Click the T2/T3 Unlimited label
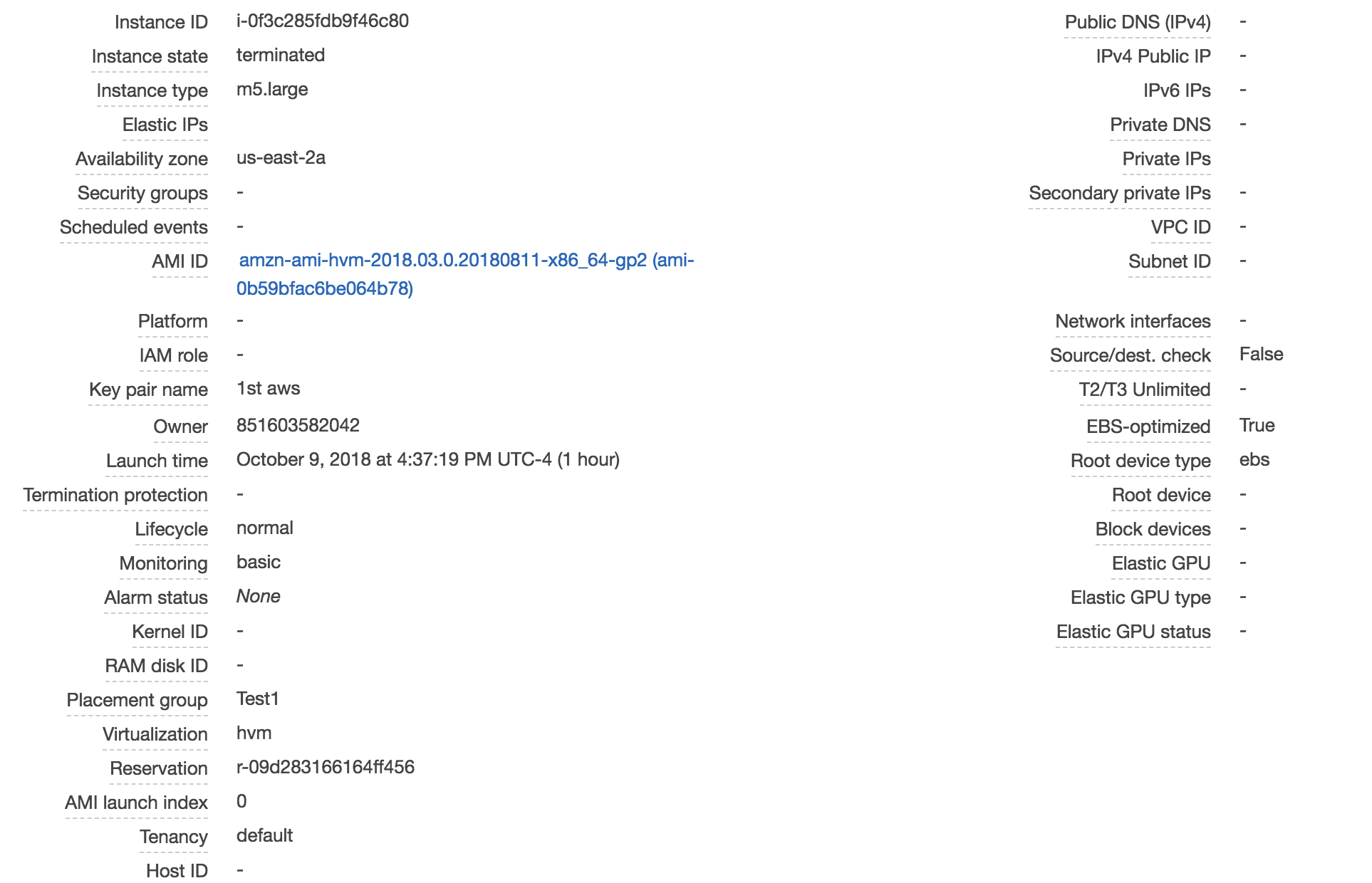Viewport: 1372px width, 883px height. point(1145,390)
